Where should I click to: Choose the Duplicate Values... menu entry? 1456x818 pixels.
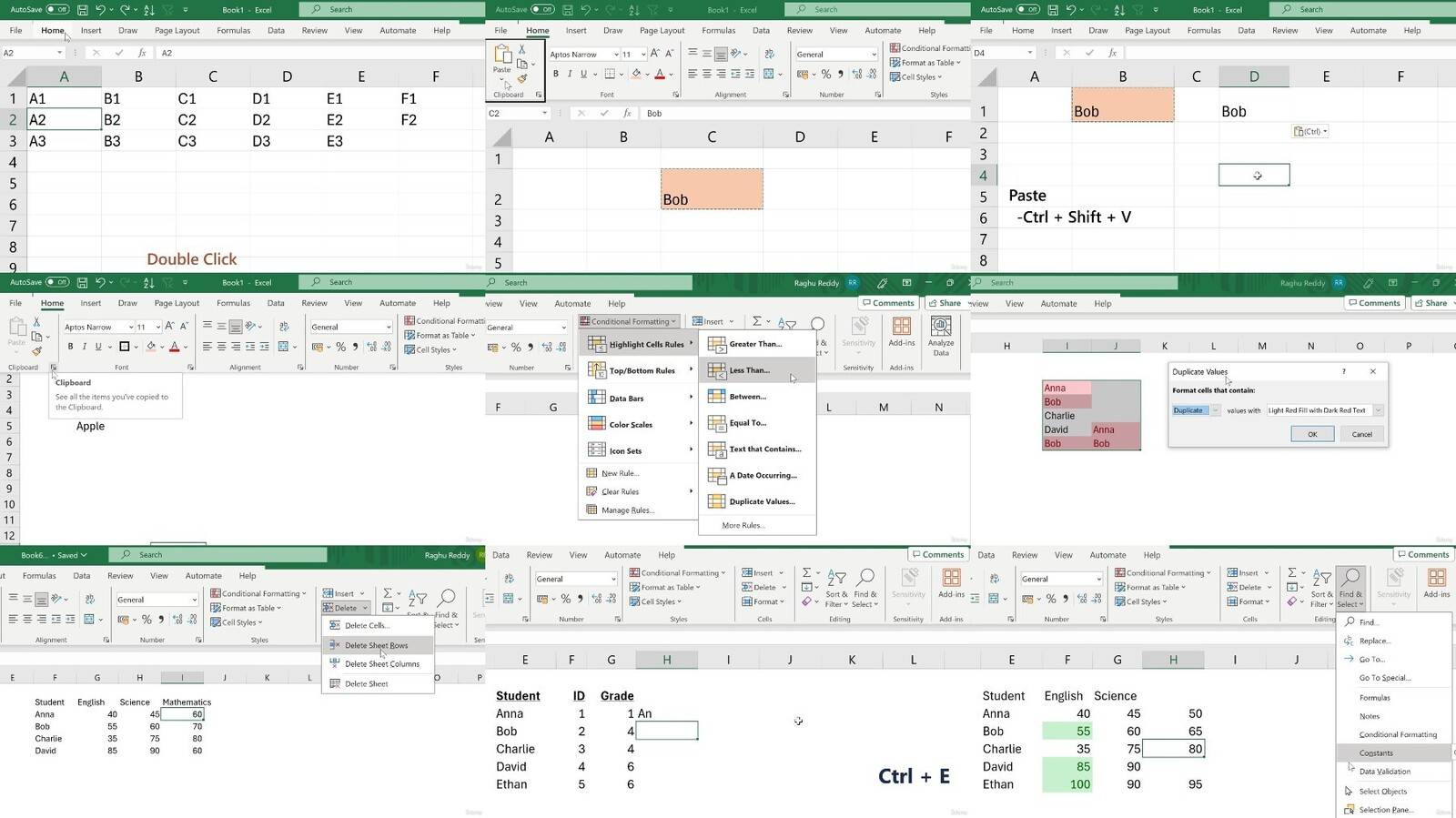757,501
